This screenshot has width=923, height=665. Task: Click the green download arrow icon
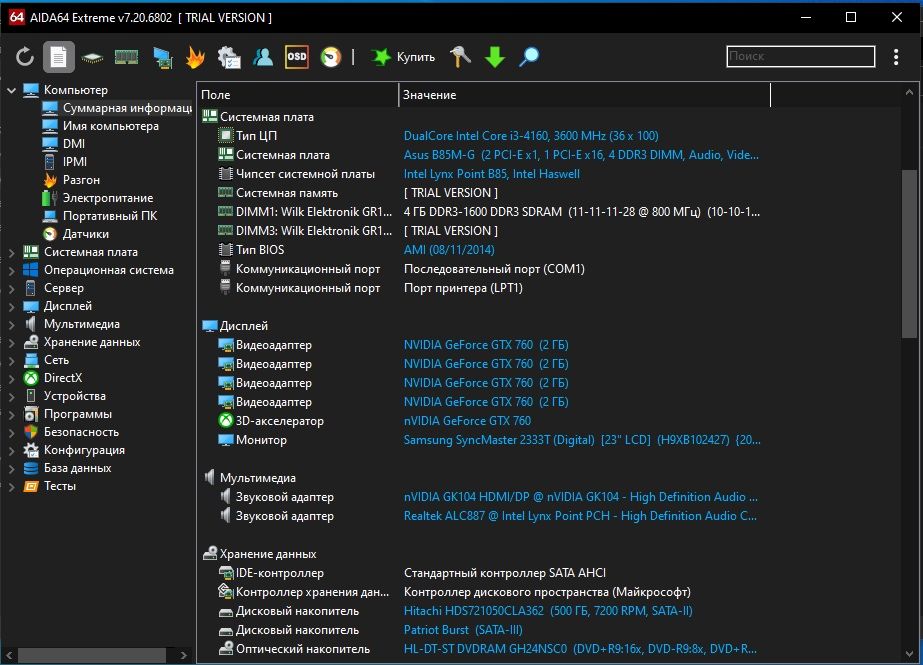(494, 57)
